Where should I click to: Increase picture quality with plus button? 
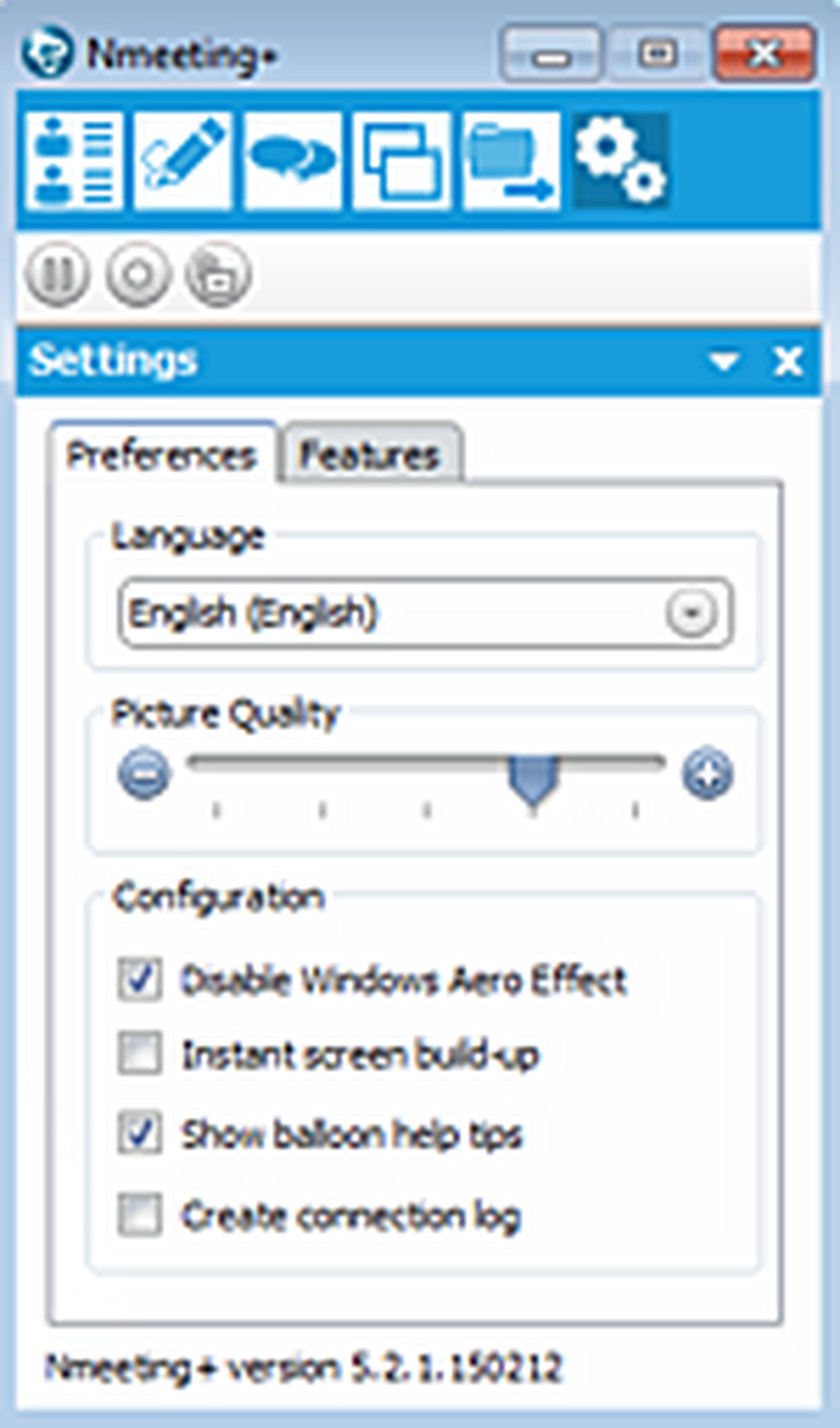(707, 774)
